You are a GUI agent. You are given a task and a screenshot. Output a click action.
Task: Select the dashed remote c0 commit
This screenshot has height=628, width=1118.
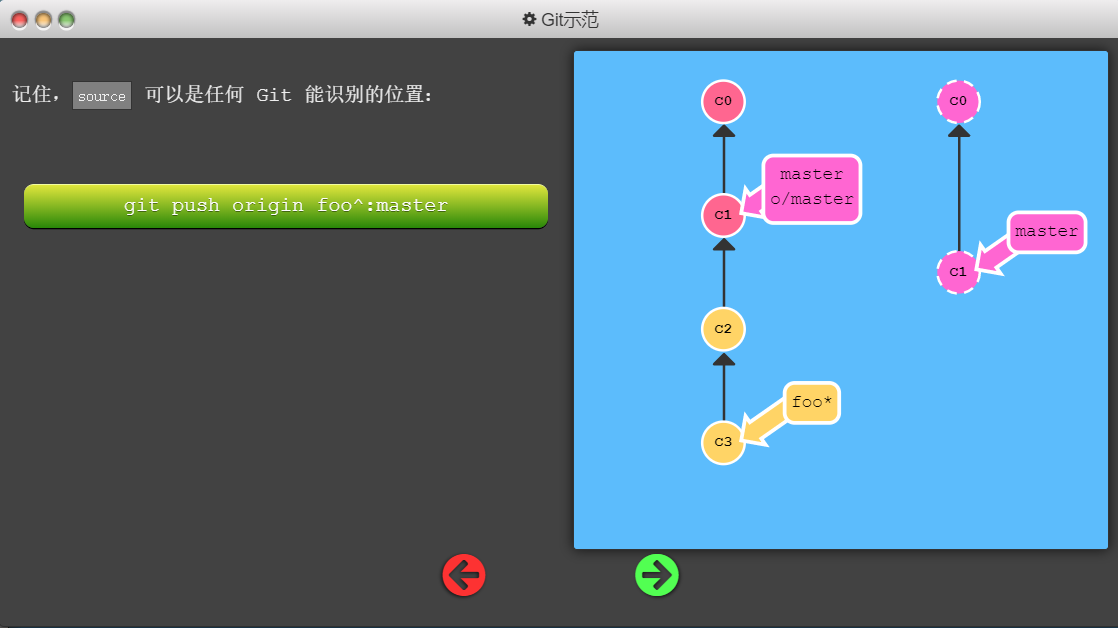(x=958, y=101)
